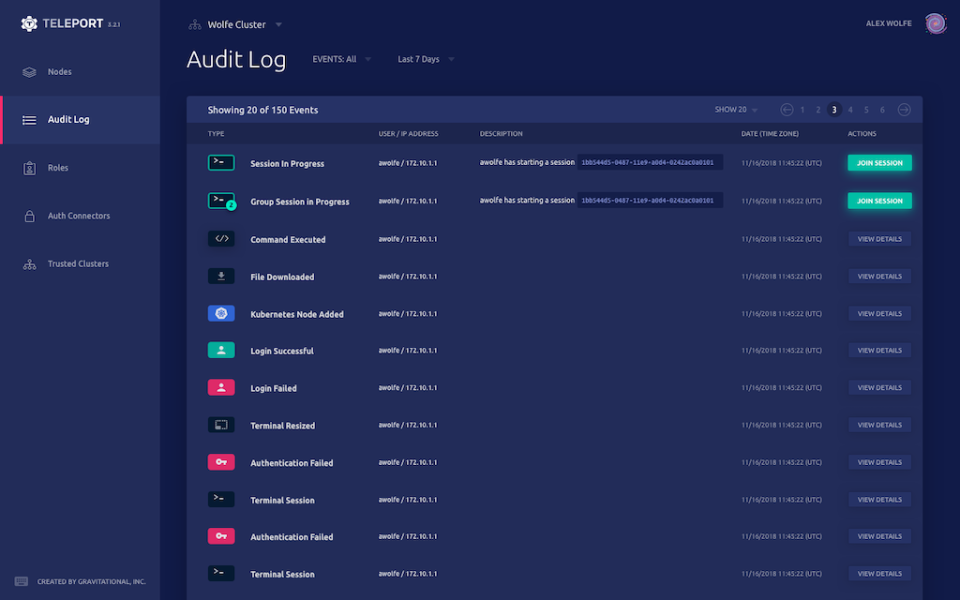This screenshot has width=960, height=600.
Task: Click the Trusted Clusters network icon
Action: [x=29, y=264]
